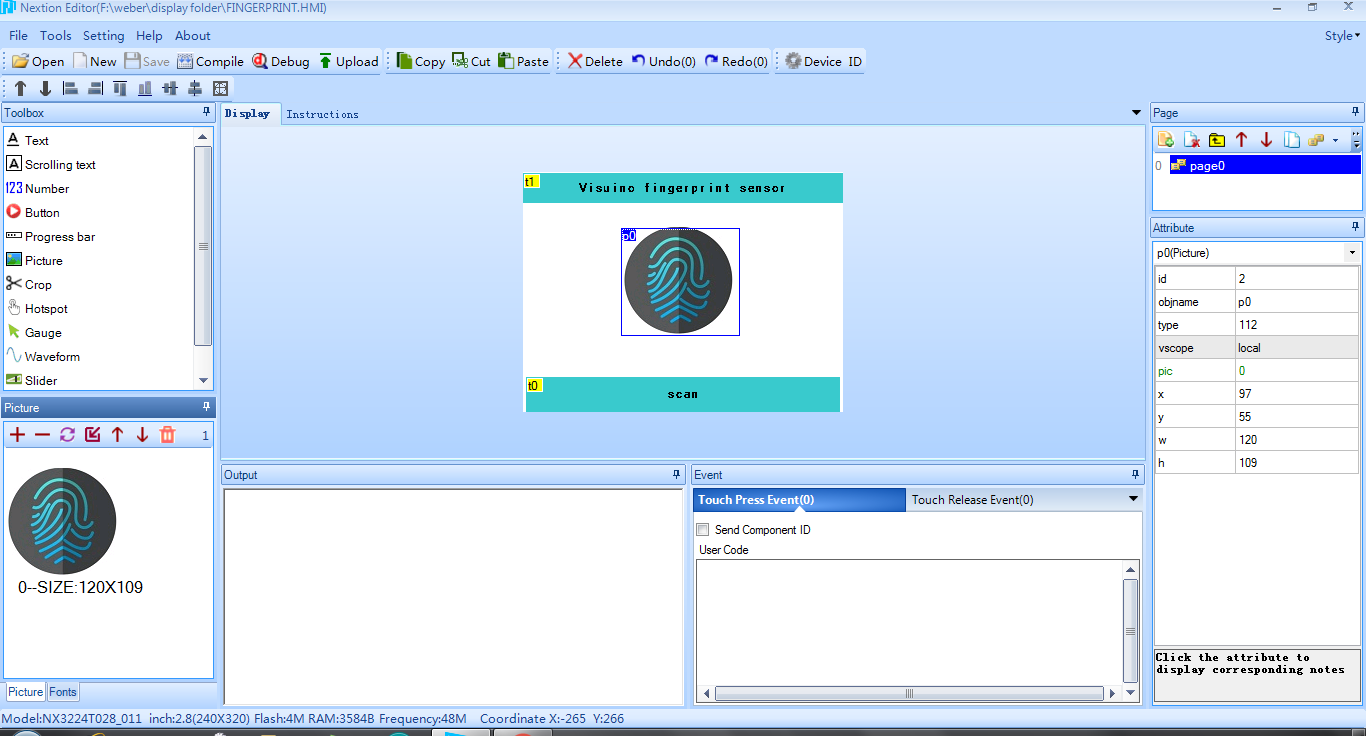Click the Compile toolbar icon
This screenshot has width=1366, height=736.
[x=210, y=61]
